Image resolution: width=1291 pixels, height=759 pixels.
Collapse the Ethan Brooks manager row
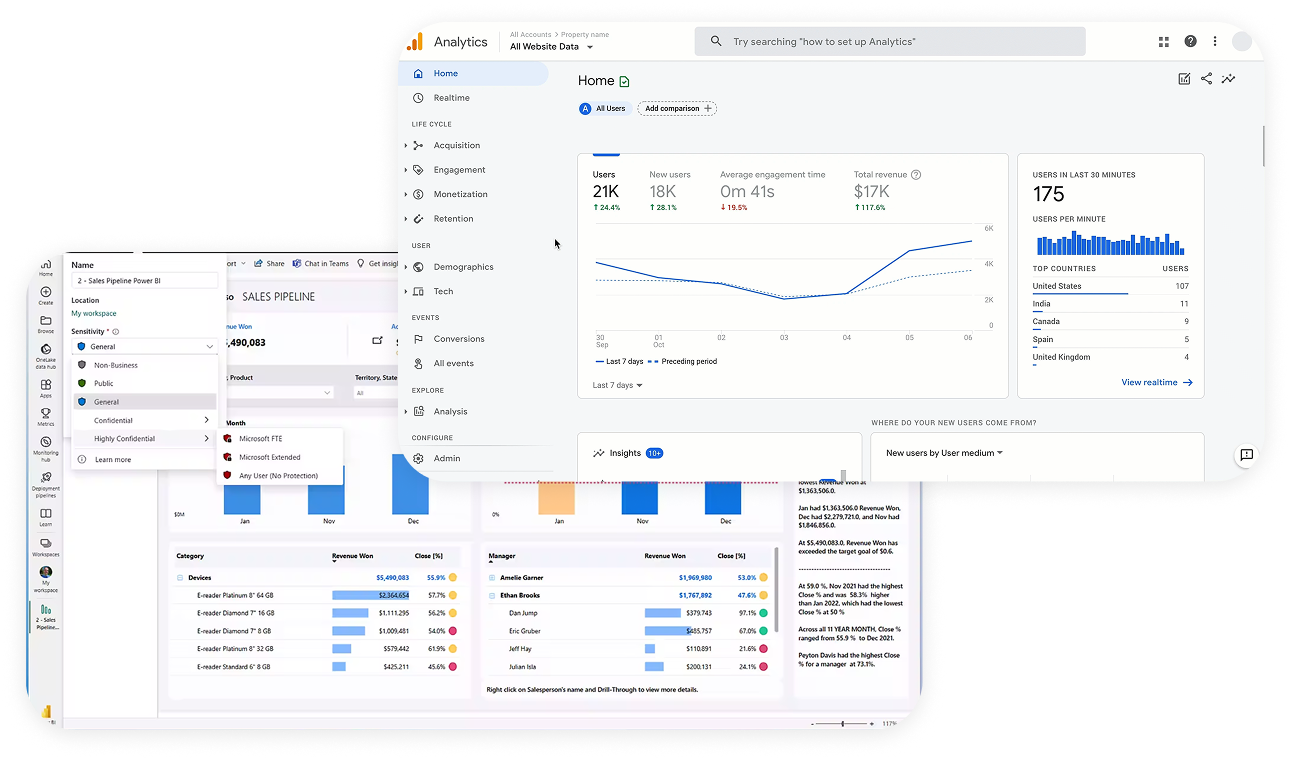[x=492, y=595]
